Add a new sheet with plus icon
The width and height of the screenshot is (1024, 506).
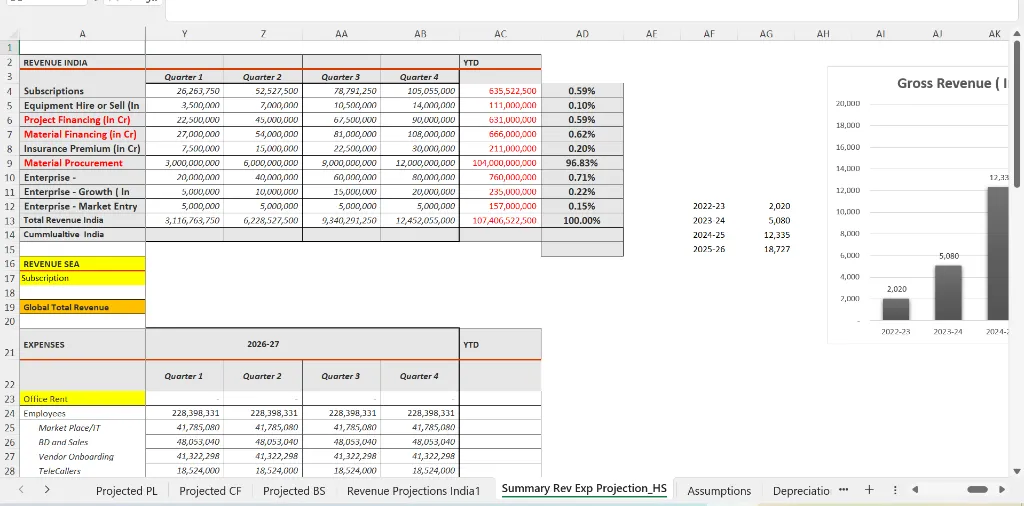[869, 490]
